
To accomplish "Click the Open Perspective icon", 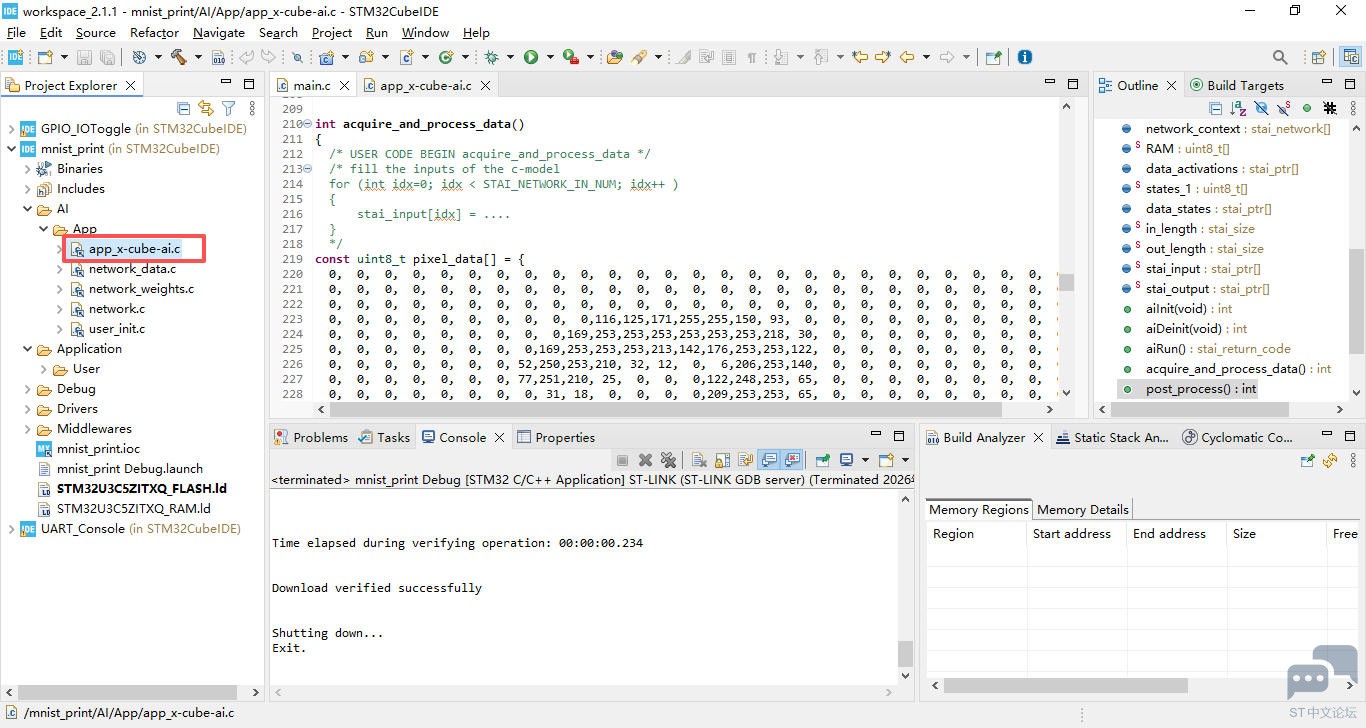I will tap(1319, 57).
